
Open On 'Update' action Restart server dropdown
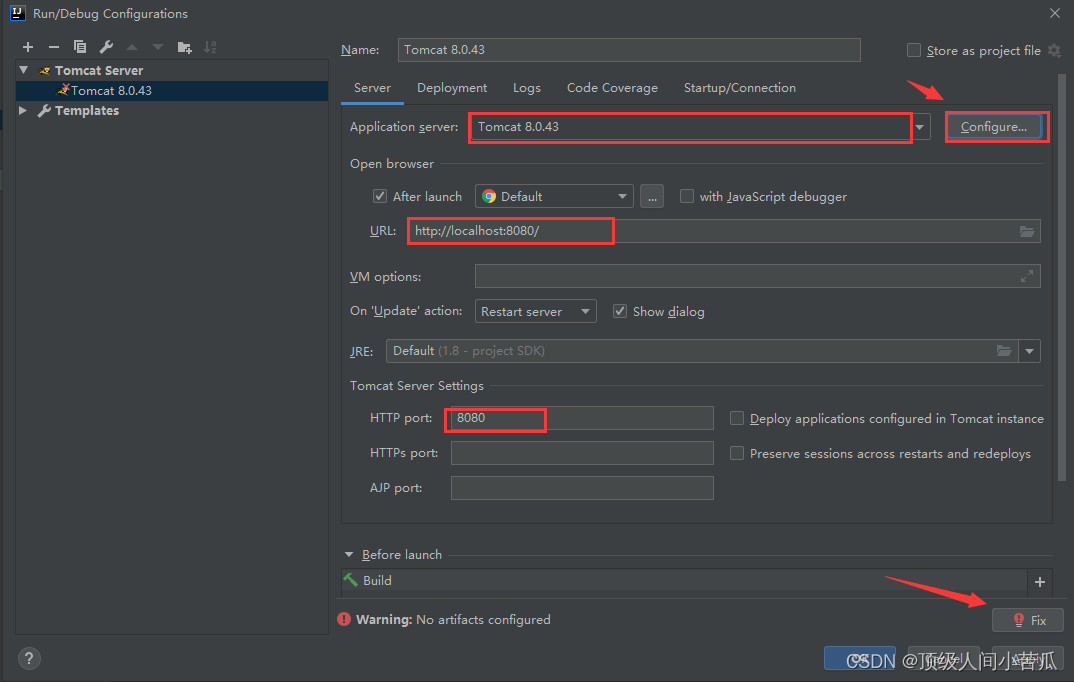click(536, 311)
